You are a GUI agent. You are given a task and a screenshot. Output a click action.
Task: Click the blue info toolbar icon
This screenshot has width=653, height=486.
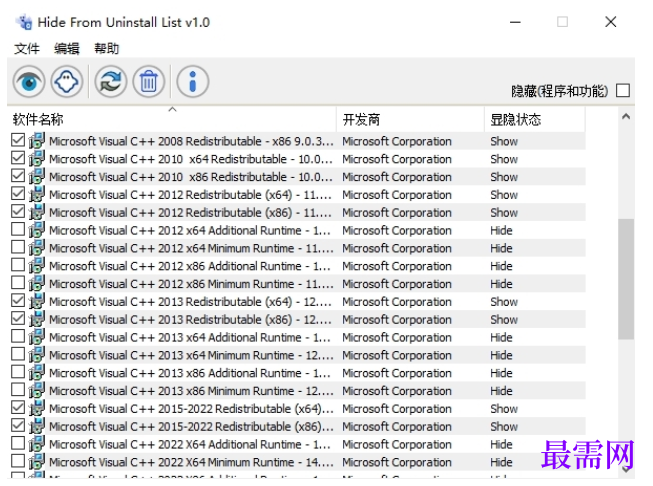[x=192, y=82]
